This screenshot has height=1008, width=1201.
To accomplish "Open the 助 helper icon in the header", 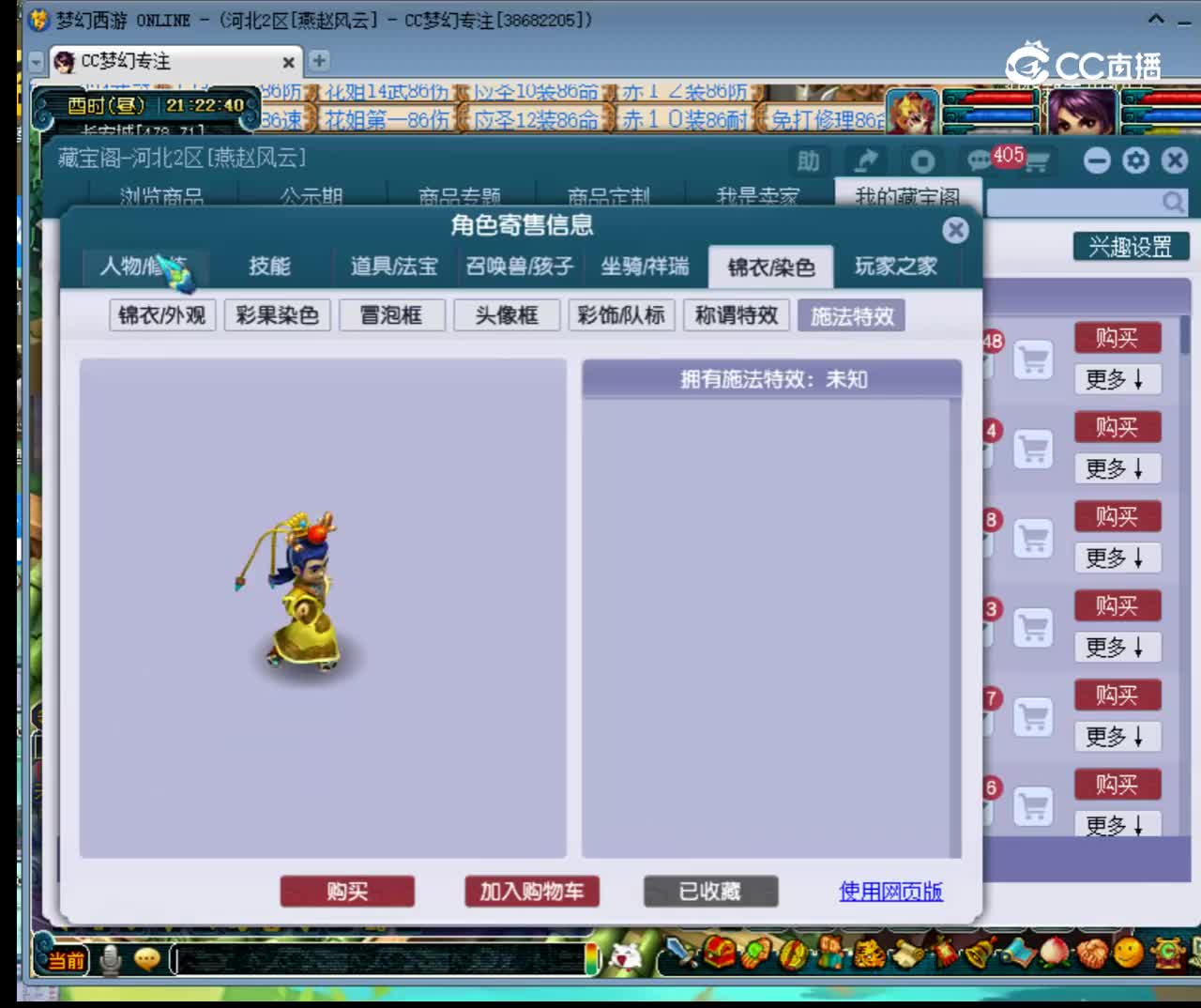I will pos(808,161).
